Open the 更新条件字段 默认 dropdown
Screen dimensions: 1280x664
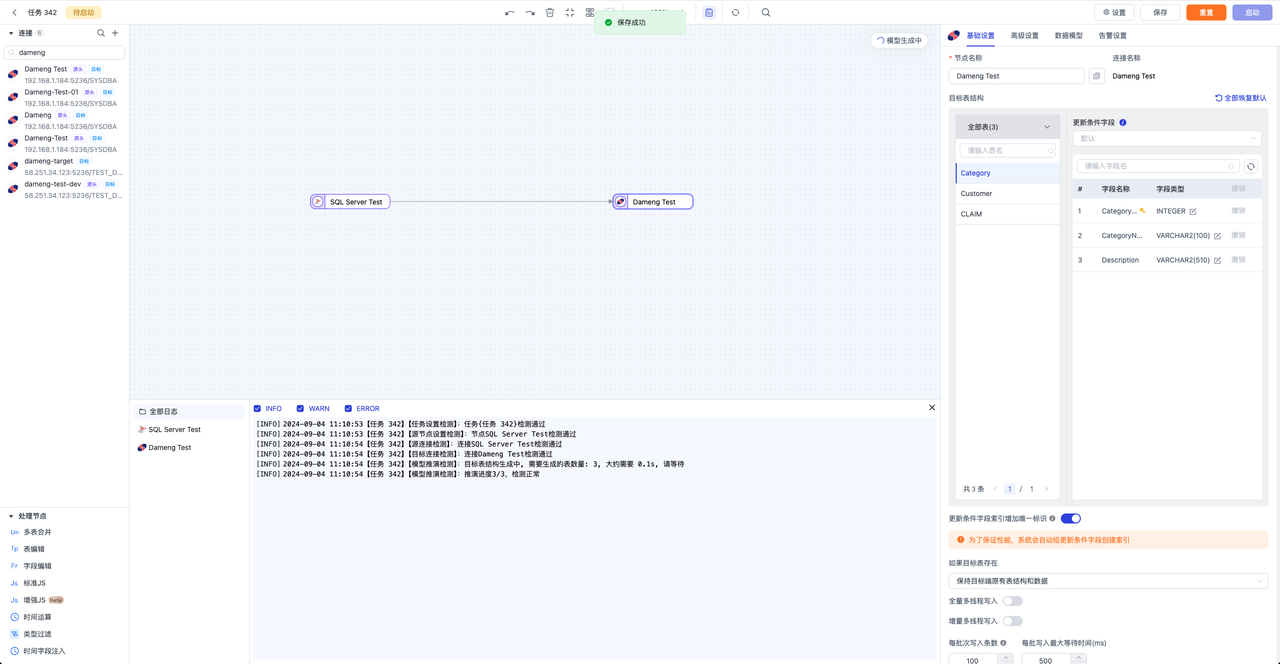pyautogui.click(x=1166, y=139)
